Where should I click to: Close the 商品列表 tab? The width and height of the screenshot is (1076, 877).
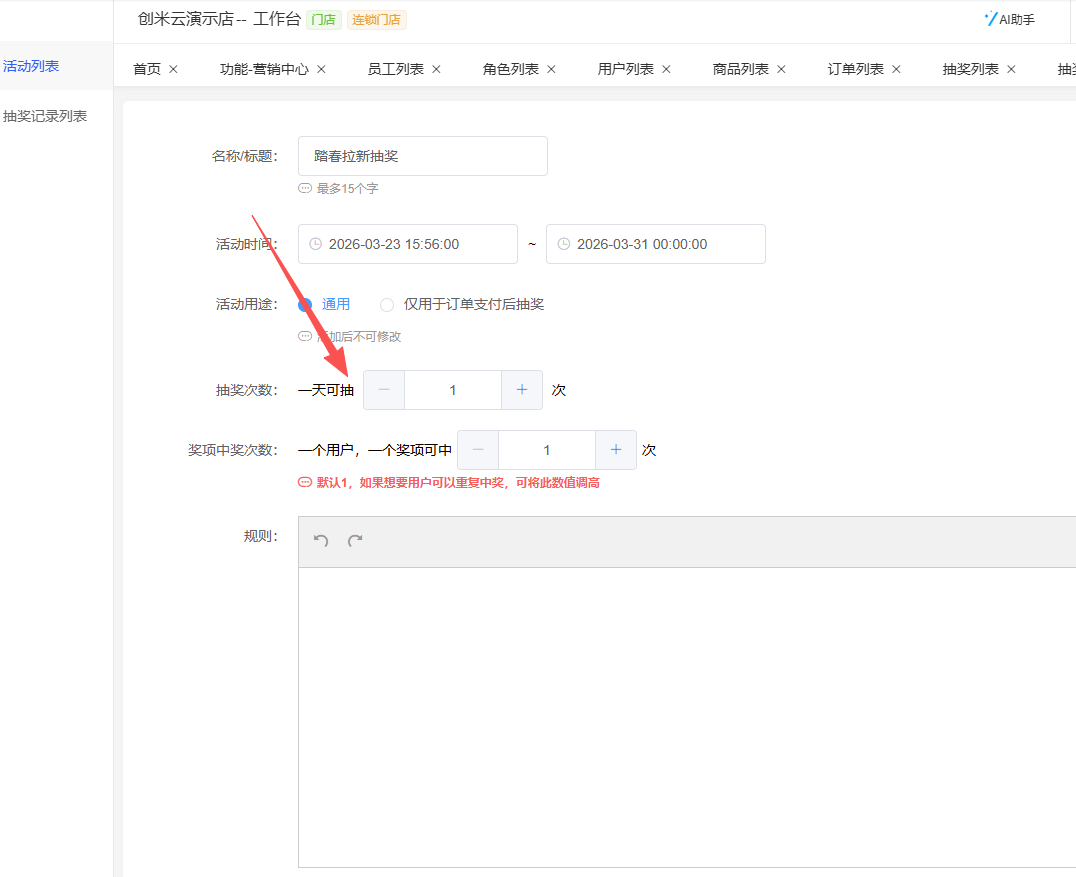(781, 69)
